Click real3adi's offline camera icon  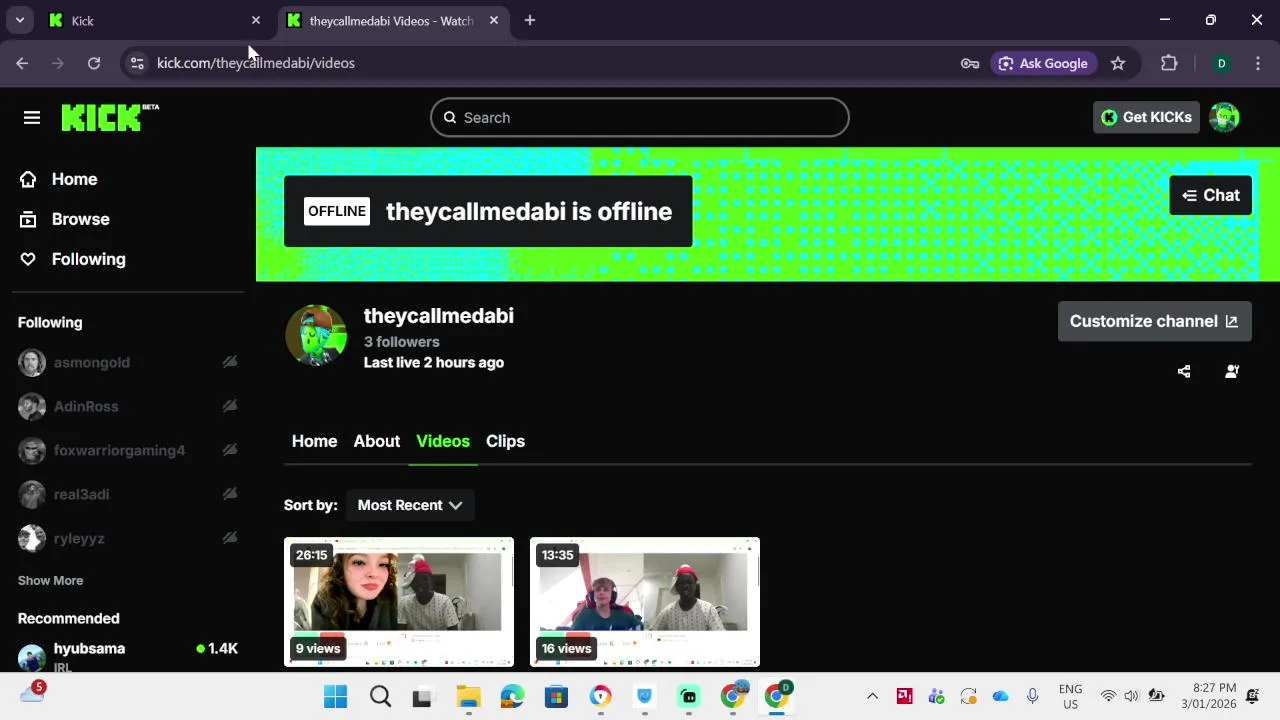230,494
